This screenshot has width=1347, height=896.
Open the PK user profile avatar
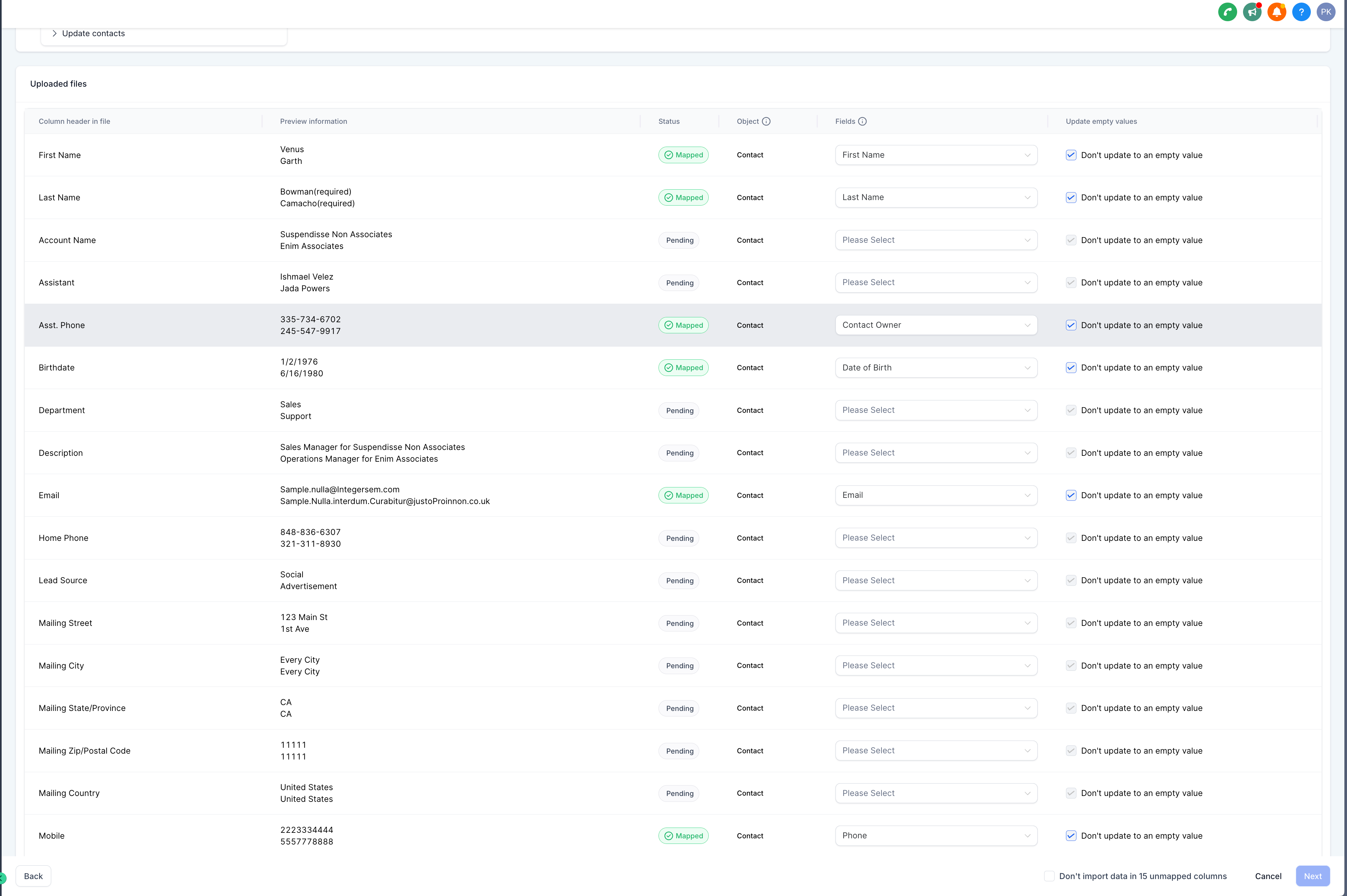click(1326, 12)
